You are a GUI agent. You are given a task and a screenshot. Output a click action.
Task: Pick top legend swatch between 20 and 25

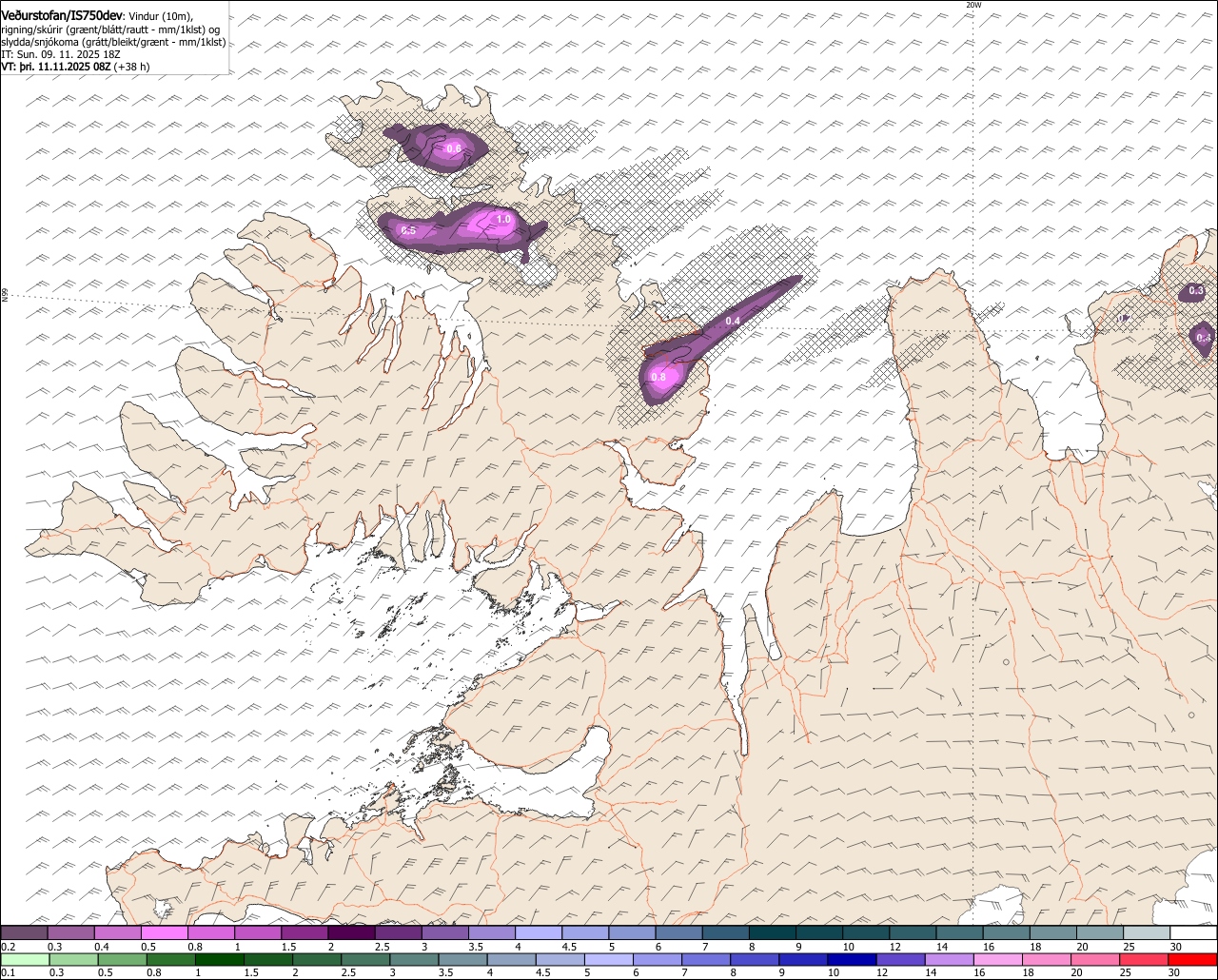[1101, 932]
